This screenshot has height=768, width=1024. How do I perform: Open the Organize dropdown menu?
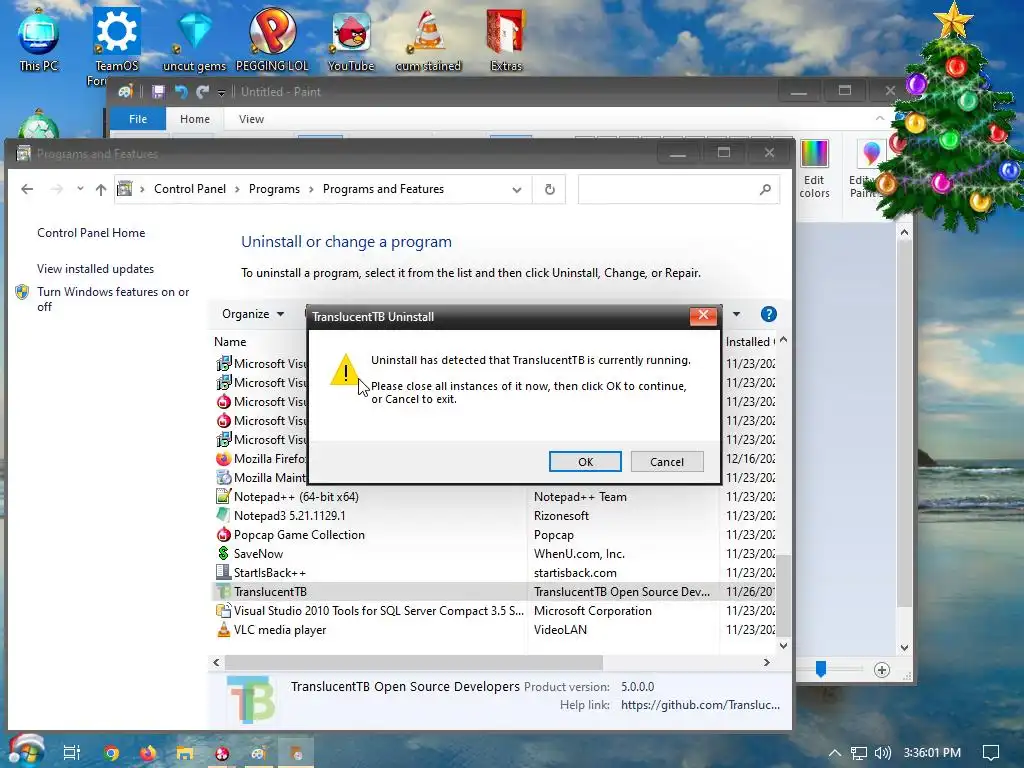point(253,314)
